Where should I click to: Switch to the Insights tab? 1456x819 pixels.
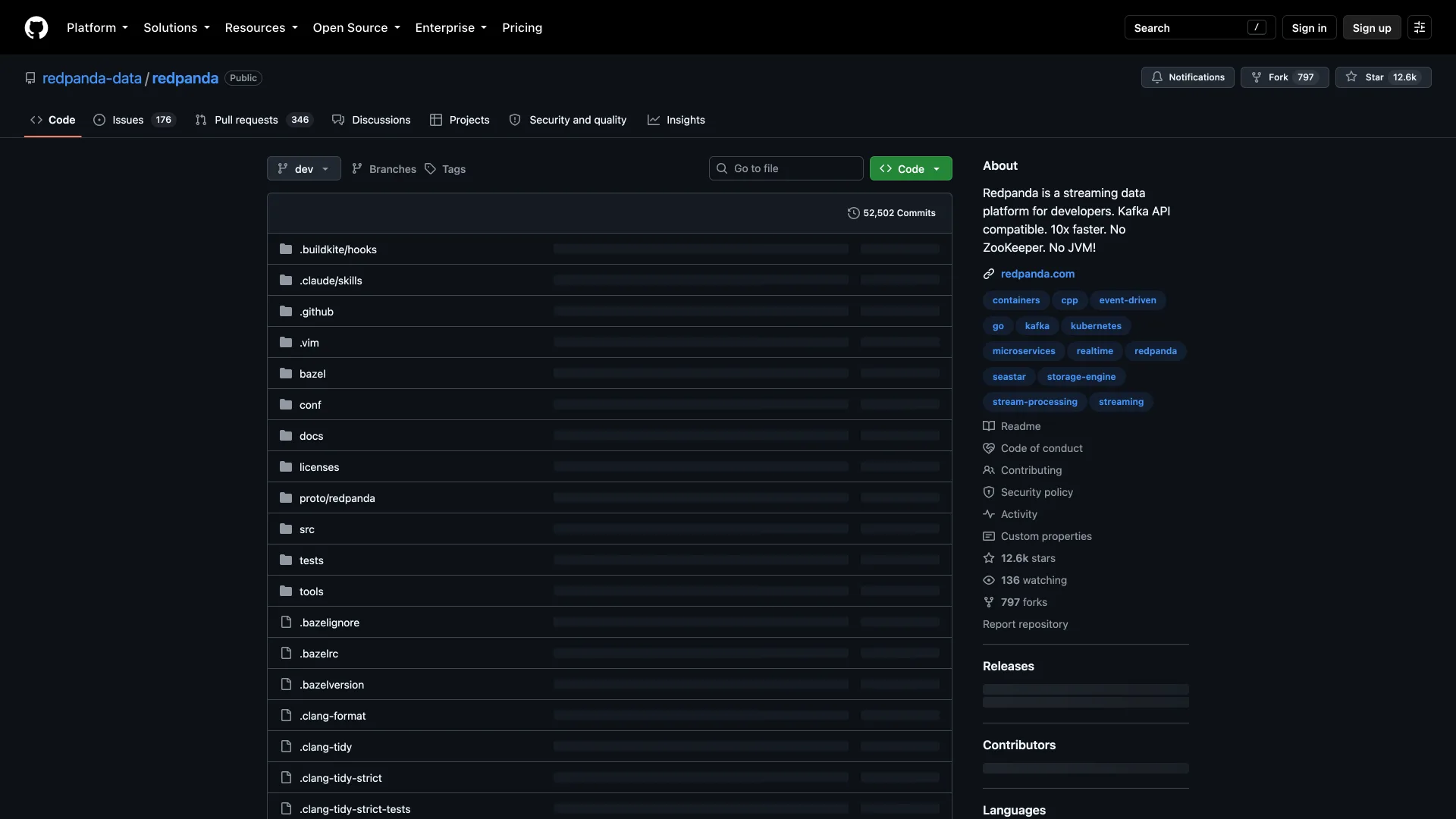pyautogui.click(x=676, y=120)
